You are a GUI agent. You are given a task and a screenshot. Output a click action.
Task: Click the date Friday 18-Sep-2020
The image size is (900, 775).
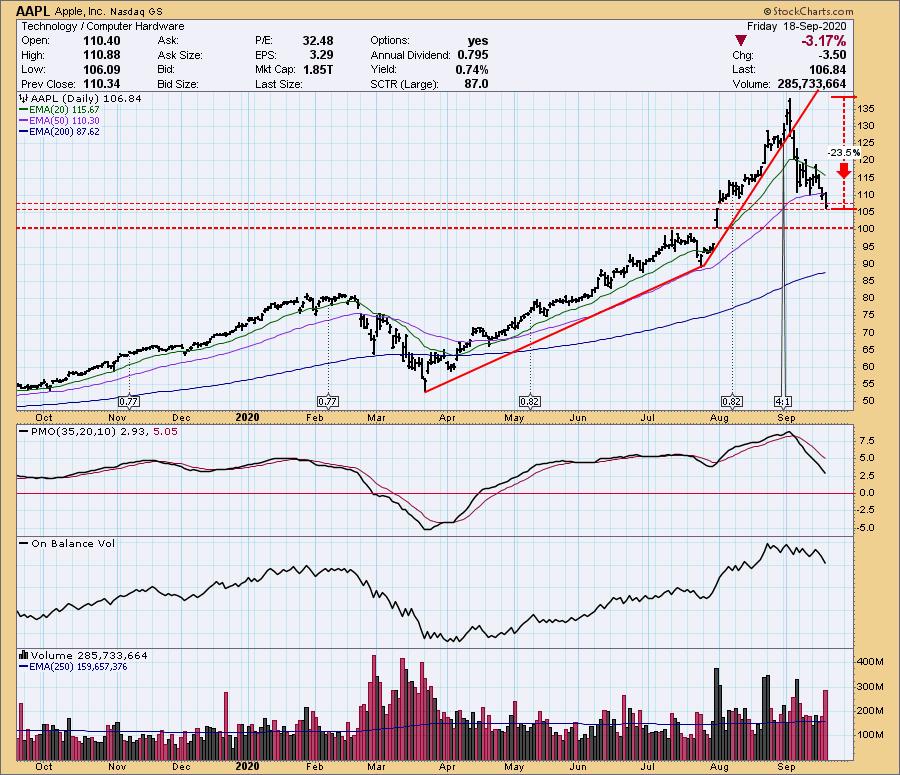coord(796,26)
